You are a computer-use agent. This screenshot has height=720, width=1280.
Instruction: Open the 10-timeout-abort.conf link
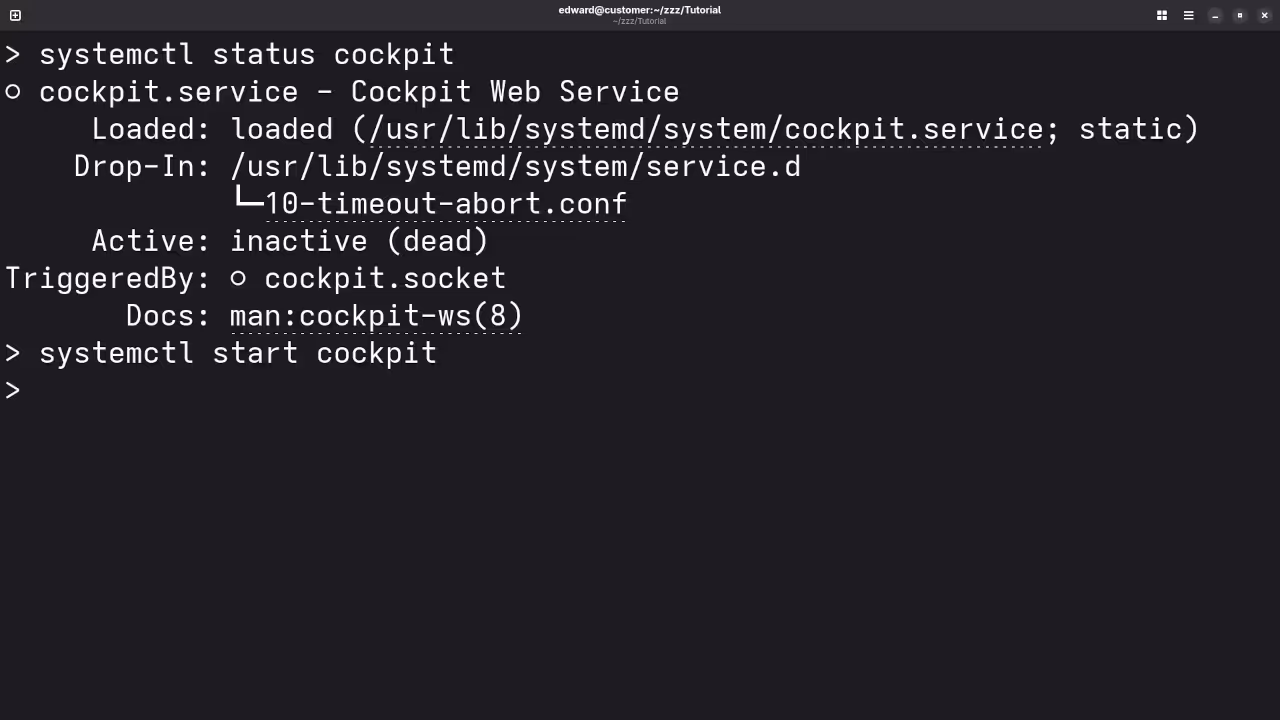click(x=446, y=204)
